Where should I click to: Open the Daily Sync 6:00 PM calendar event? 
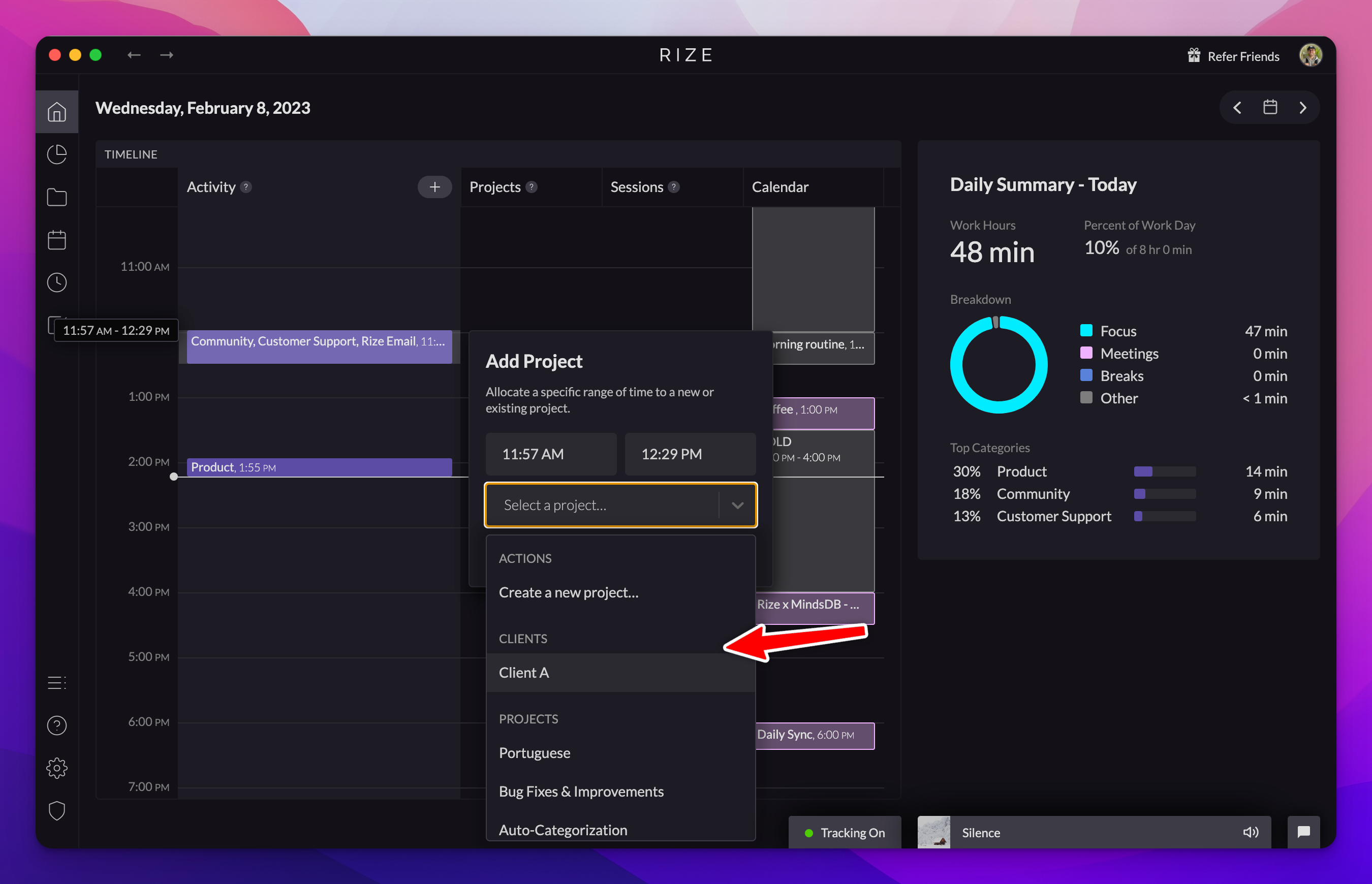(x=815, y=735)
